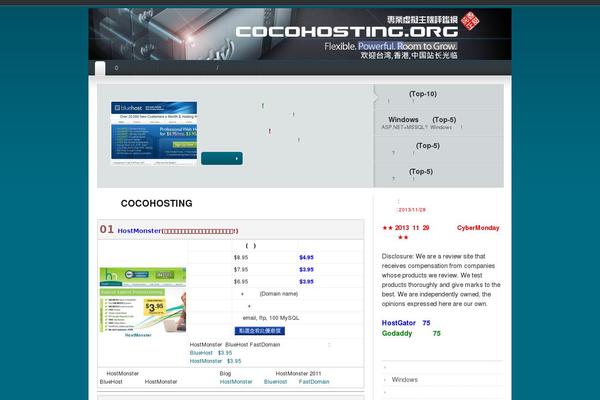Click the 'Flexible. Powerful. Room to Grow.' tagline
The width and height of the screenshot is (600, 400).
point(391,46)
